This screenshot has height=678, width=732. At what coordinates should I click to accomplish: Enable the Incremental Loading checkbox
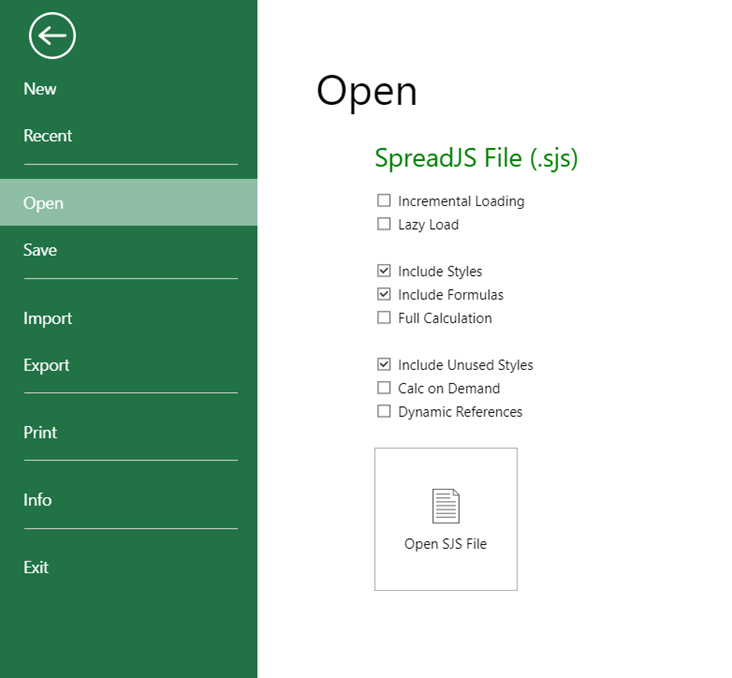pyautogui.click(x=384, y=201)
